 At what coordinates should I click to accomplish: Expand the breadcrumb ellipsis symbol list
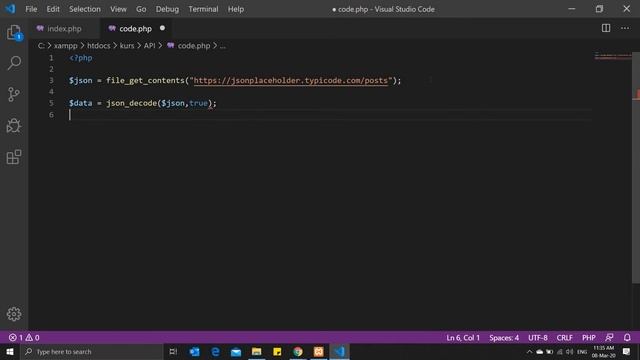coord(222,46)
